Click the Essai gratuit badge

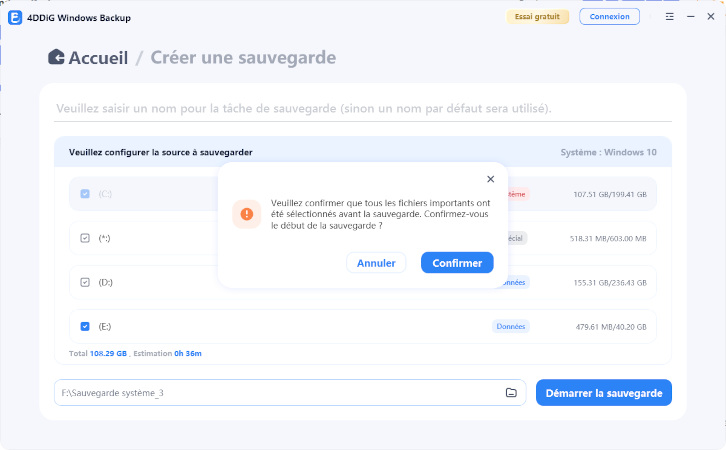[539, 17]
